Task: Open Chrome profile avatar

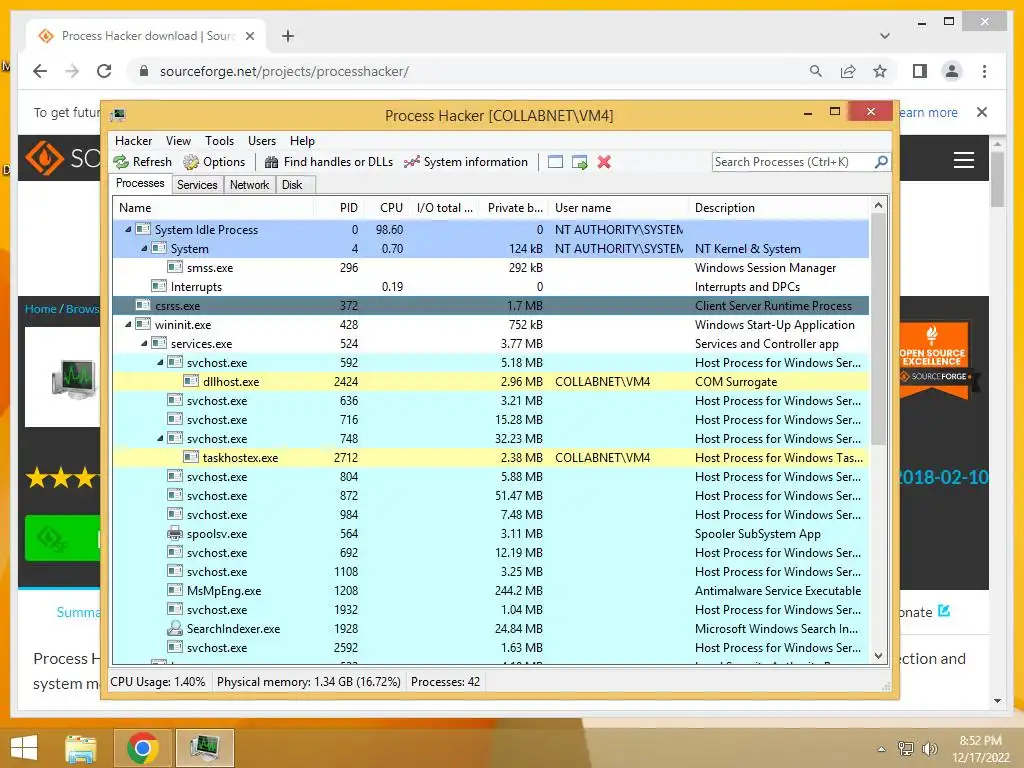Action: 952,71
